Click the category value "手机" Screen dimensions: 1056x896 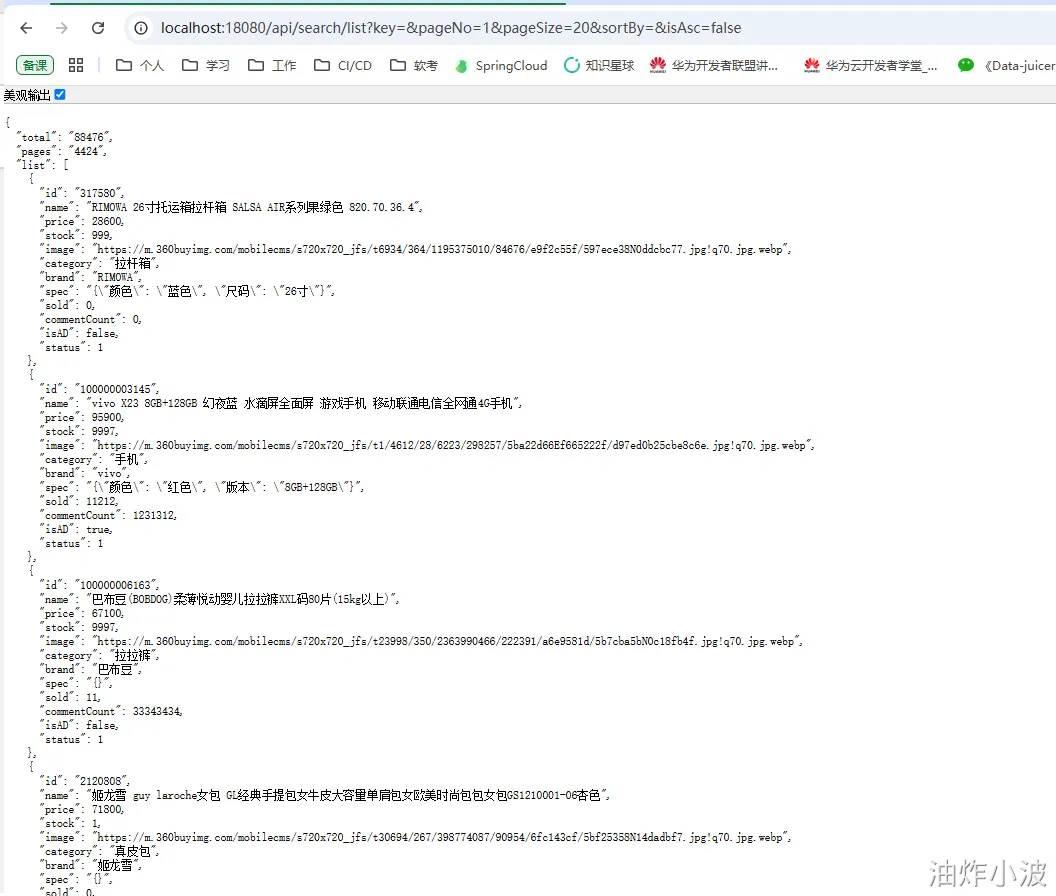128,459
